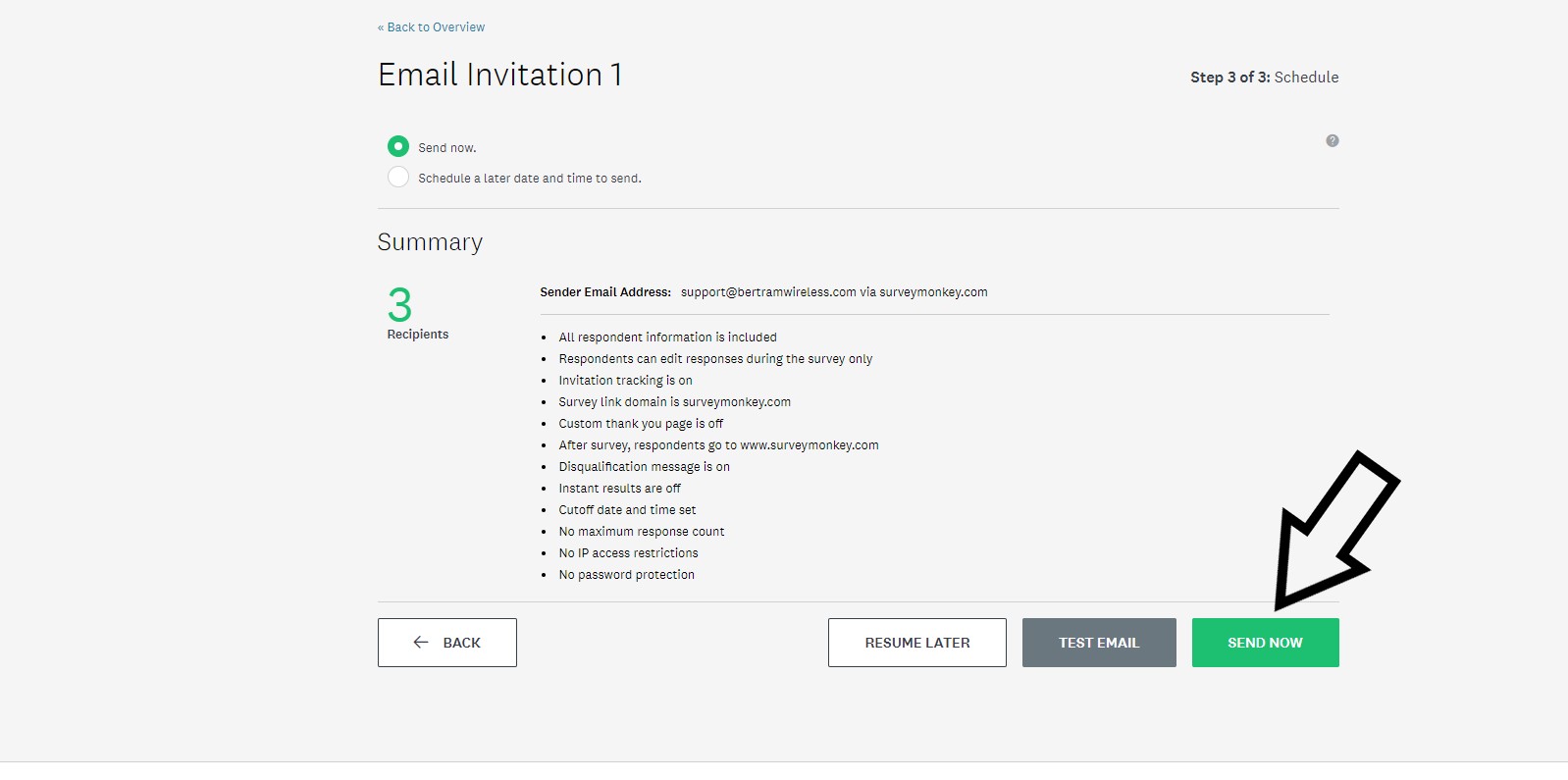The width and height of the screenshot is (1568, 780).
Task: Click the "Invitation tracking is on" summary item
Action: pos(625,381)
